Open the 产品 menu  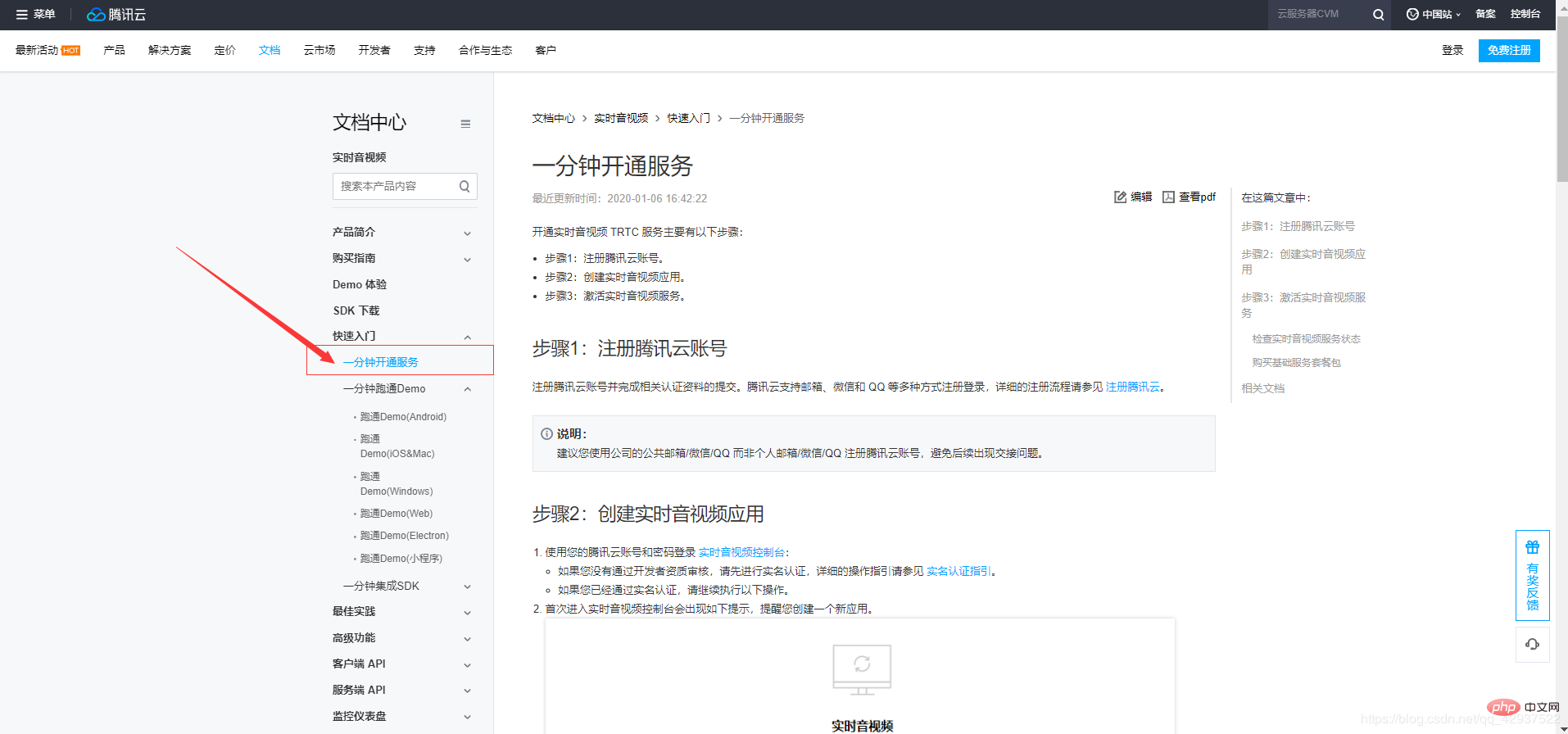[x=114, y=50]
